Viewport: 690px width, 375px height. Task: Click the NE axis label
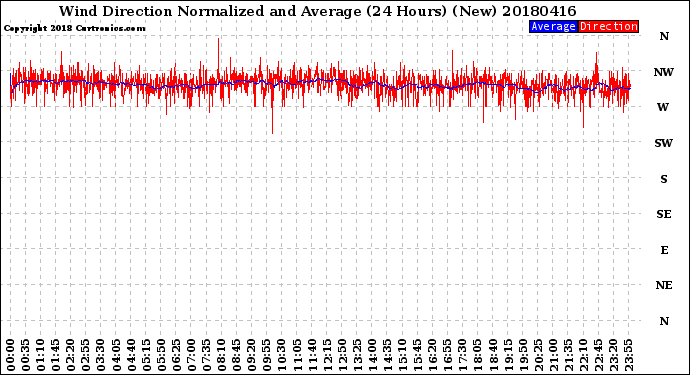coord(664,285)
